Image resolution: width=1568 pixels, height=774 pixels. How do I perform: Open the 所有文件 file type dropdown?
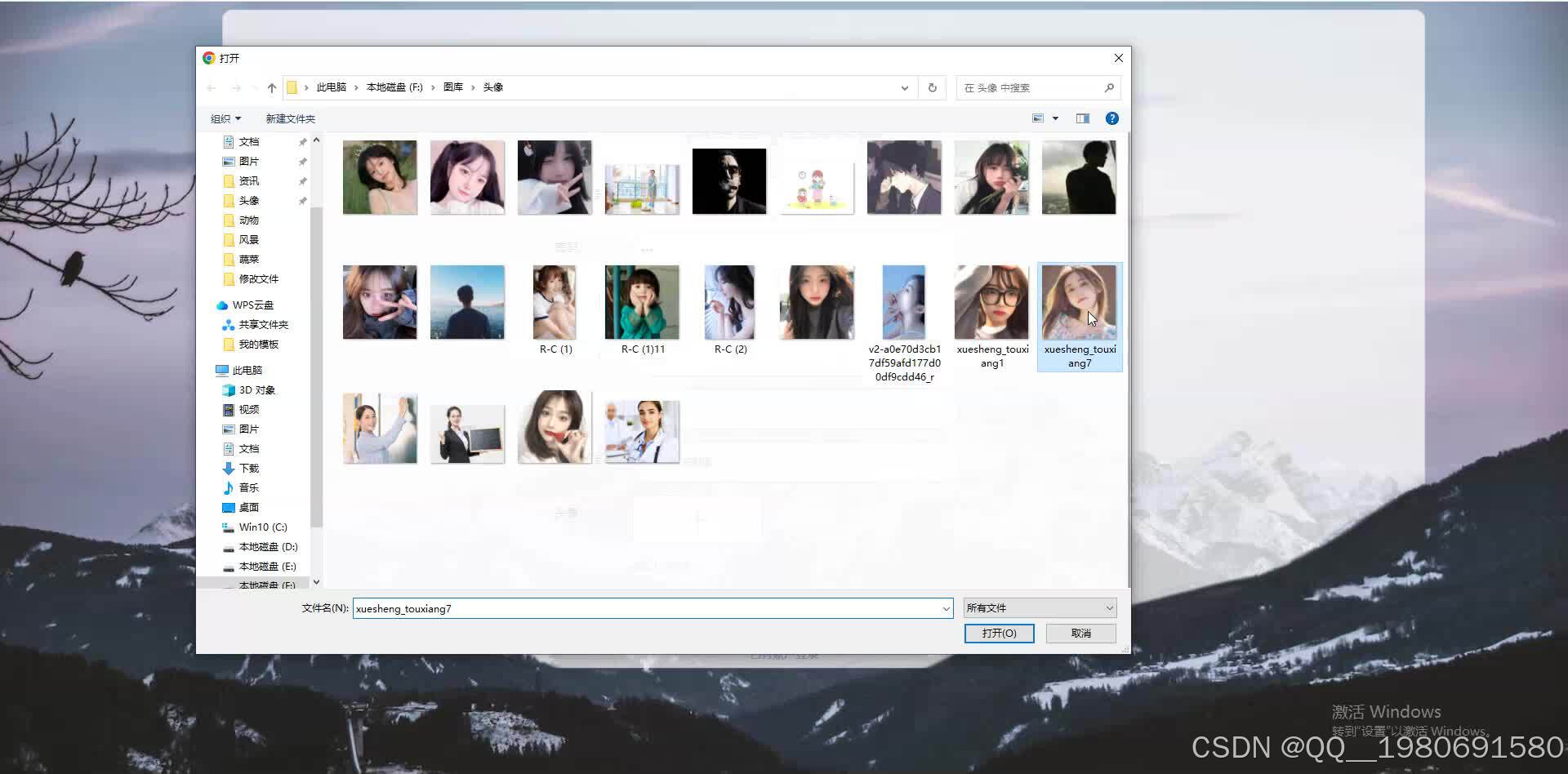(x=1040, y=608)
